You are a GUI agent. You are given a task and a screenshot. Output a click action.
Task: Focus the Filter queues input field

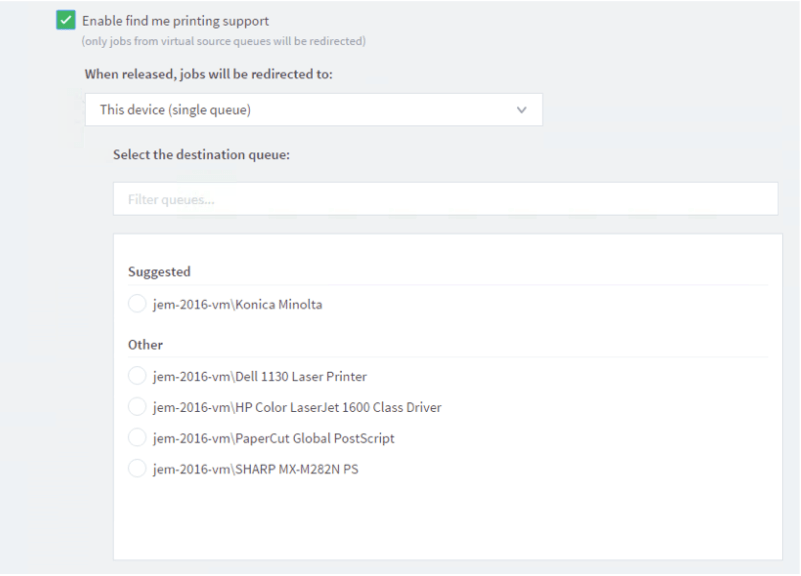[x=445, y=199]
